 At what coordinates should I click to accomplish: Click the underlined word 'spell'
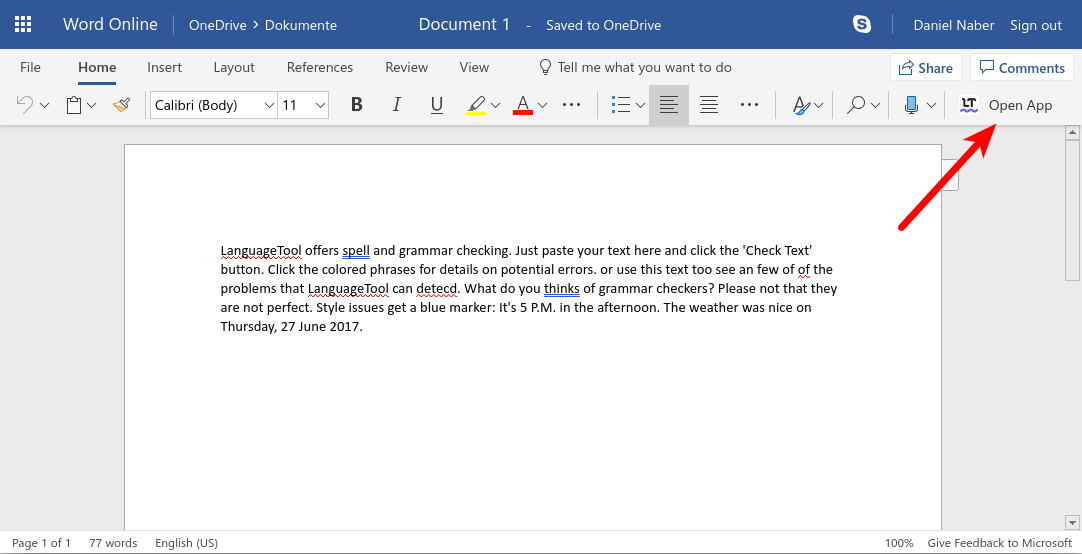(356, 250)
